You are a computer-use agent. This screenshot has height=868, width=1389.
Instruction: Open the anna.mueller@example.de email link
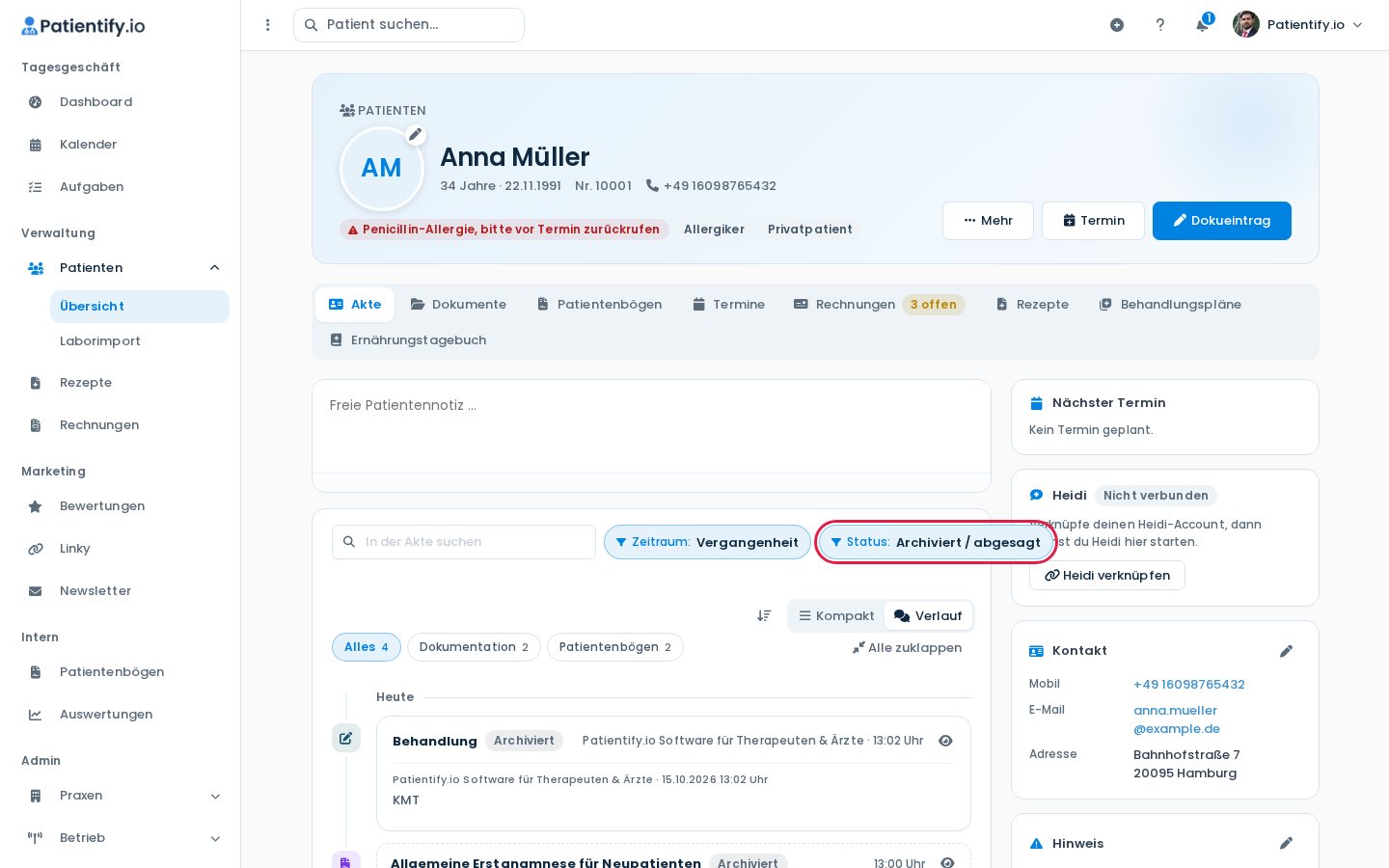click(x=1177, y=719)
